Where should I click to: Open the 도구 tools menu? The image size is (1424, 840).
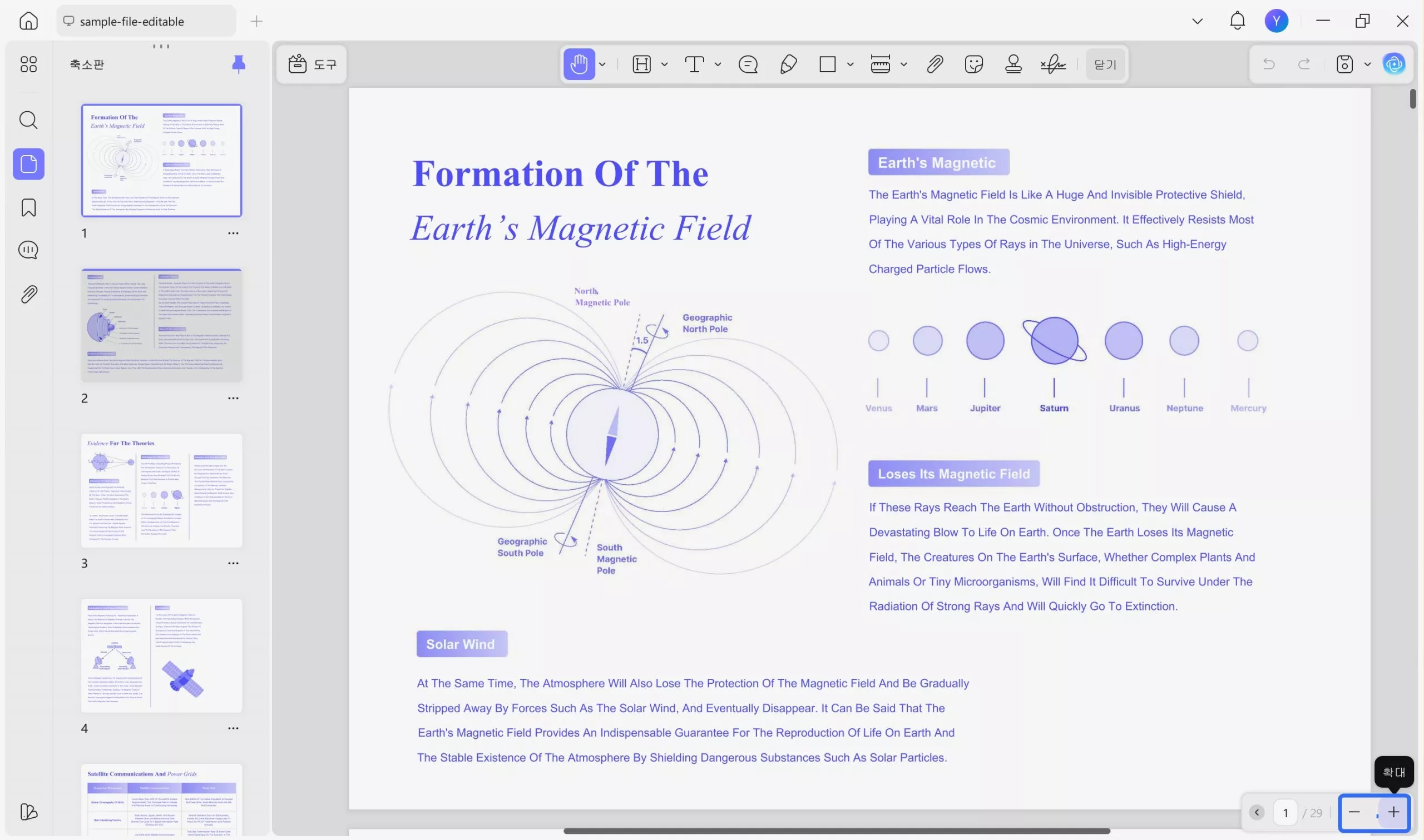pos(312,64)
